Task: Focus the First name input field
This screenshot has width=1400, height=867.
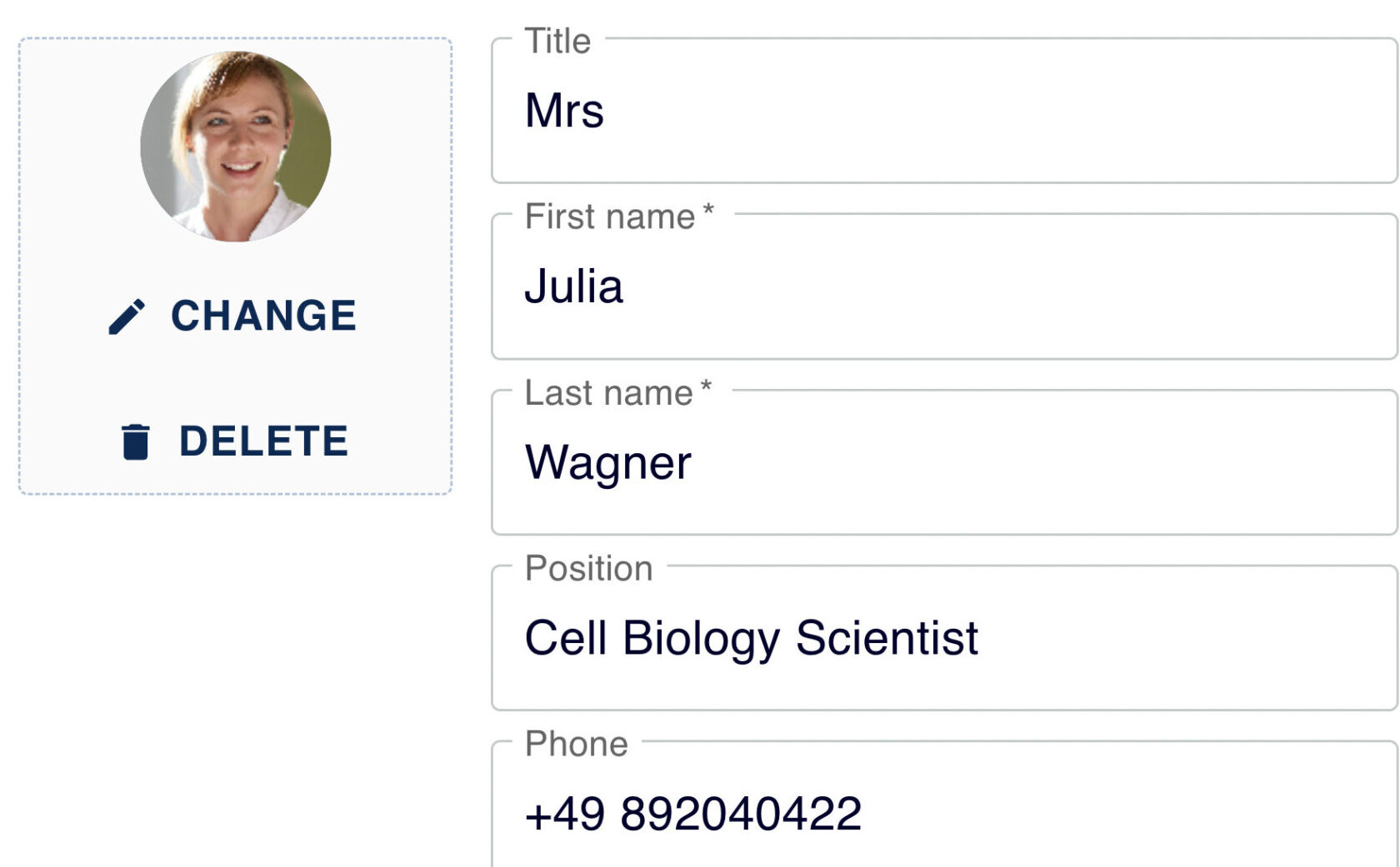Action: tap(944, 287)
